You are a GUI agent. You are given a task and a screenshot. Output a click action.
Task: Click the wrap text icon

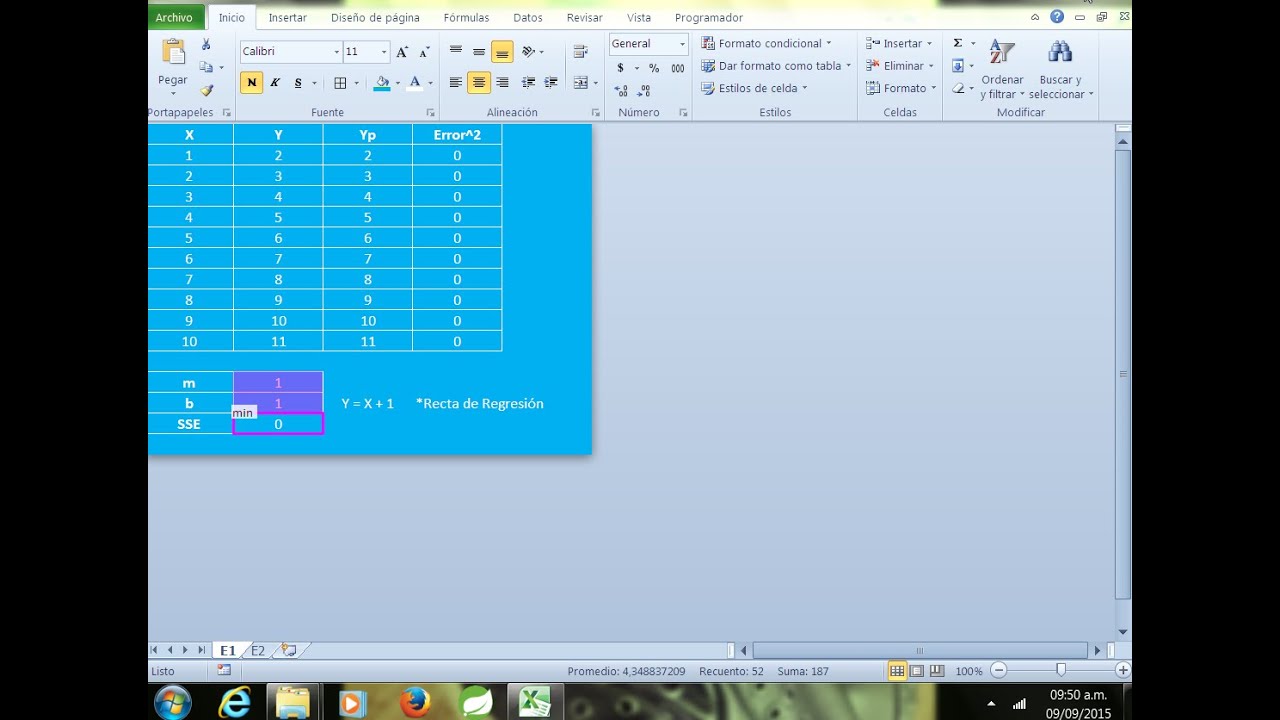[580, 51]
